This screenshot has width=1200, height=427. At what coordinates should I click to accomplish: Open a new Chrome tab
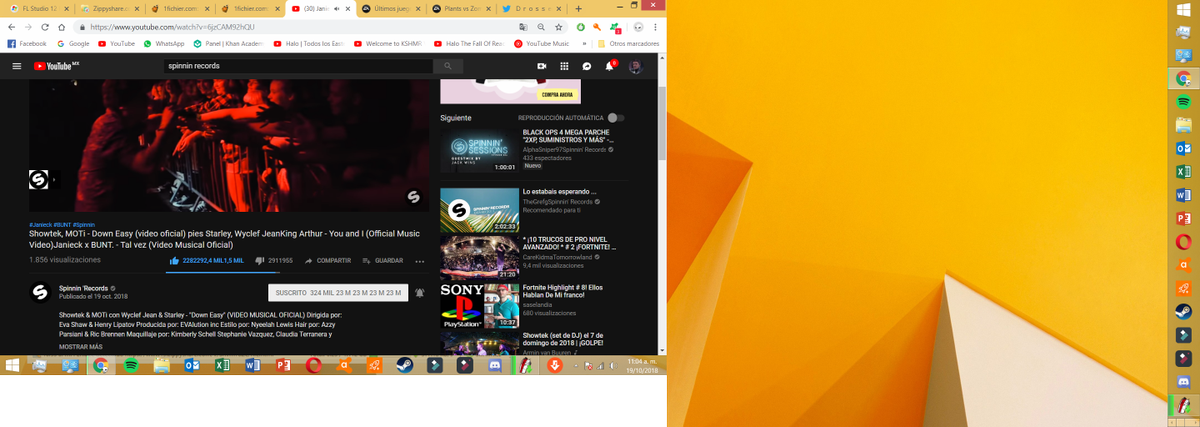click(579, 8)
